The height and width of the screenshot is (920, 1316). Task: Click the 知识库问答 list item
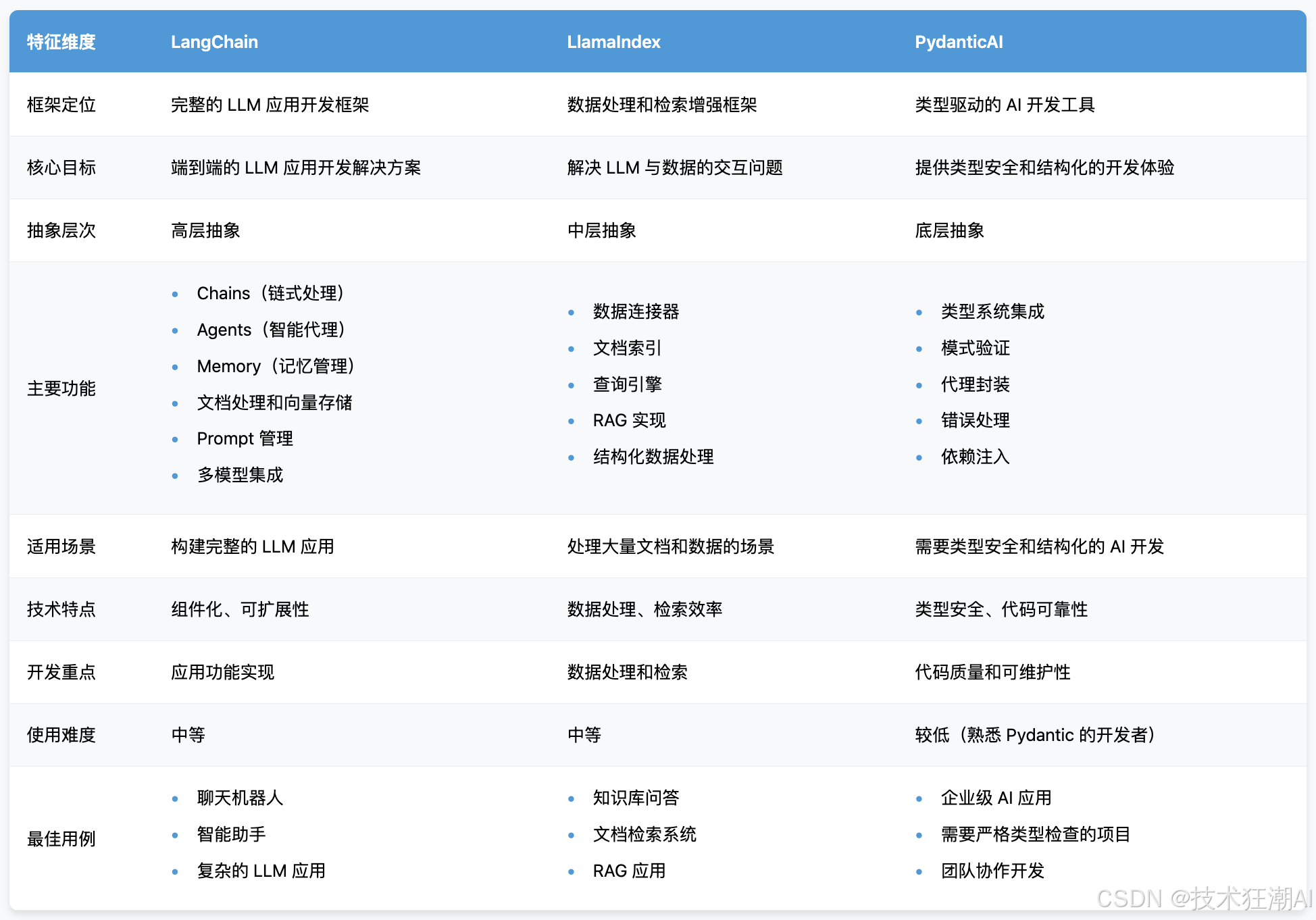click(636, 798)
